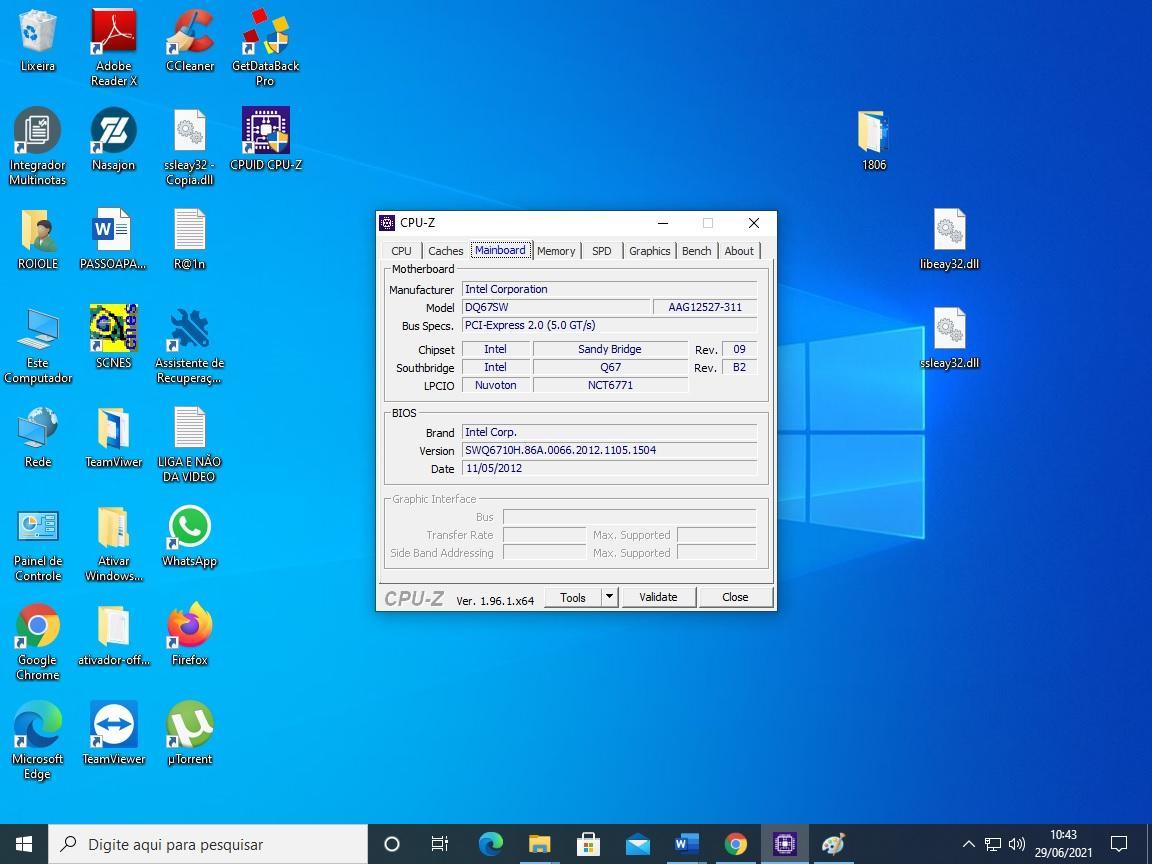Screen dimensions: 1152x864
Task: Open Mail app from taskbar
Action: (638, 844)
